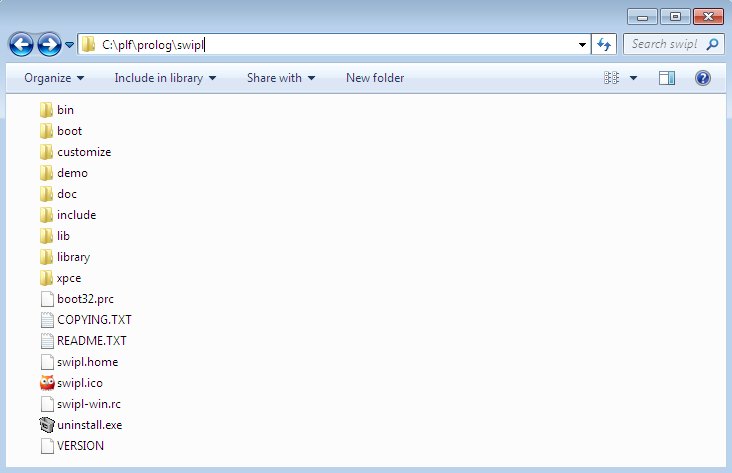732x473 pixels.
Task: Select the library folder icon
Action: (x=46, y=257)
